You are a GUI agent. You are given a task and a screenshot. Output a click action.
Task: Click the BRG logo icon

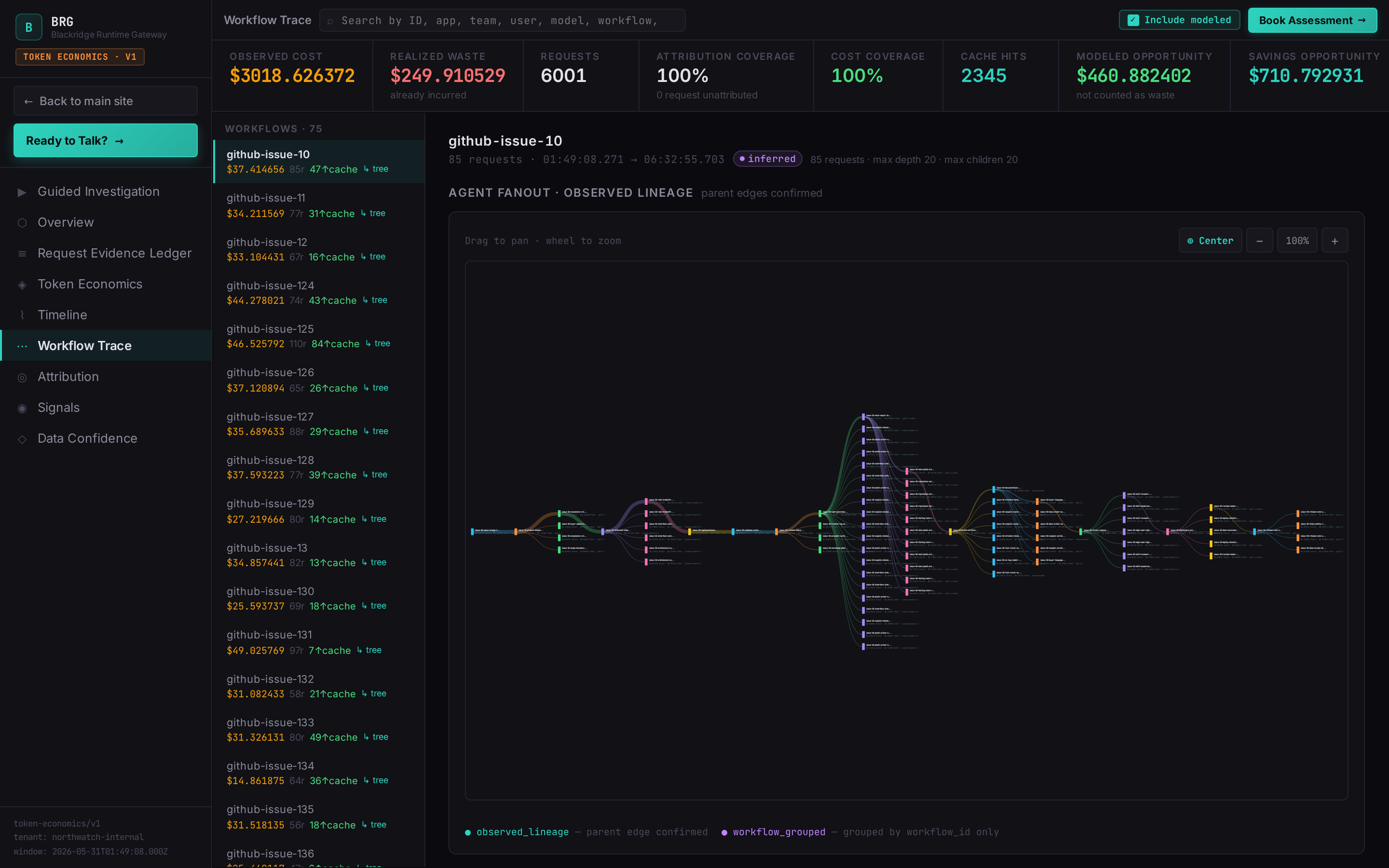pyautogui.click(x=29, y=27)
